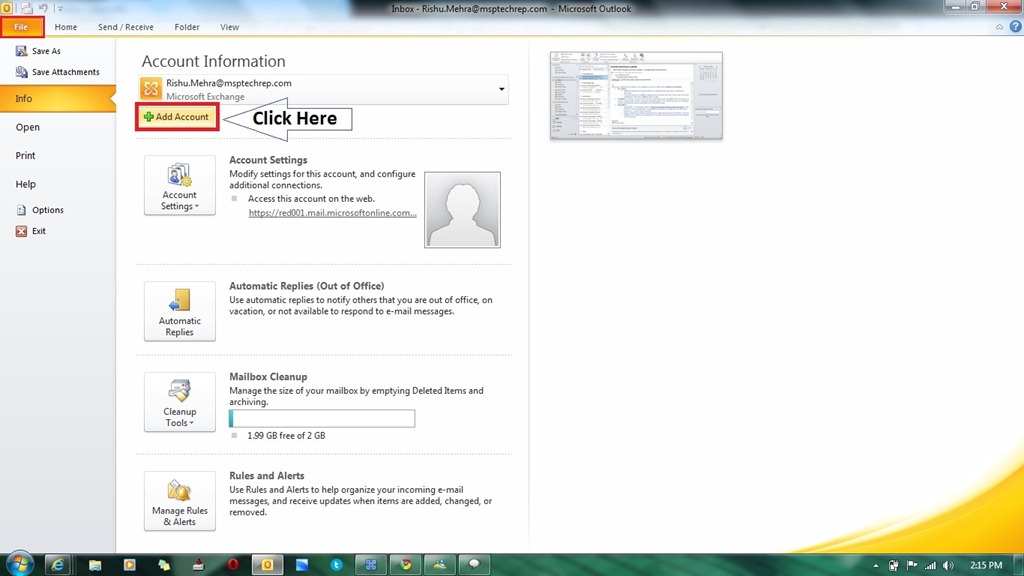1024x576 pixels.
Task: Click the 2:15 PM taskbar clock
Action: click(986, 566)
